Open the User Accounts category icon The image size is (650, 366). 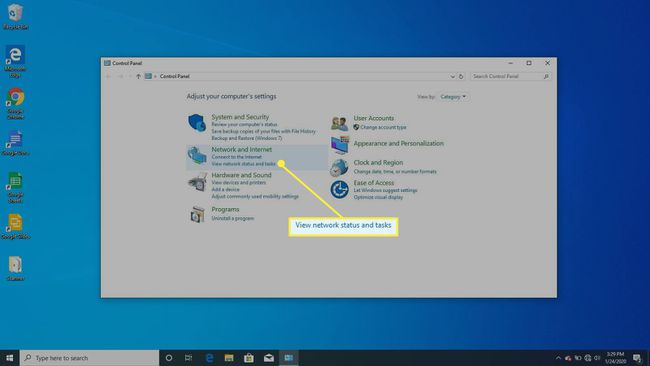pyautogui.click(x=340, y=123)
